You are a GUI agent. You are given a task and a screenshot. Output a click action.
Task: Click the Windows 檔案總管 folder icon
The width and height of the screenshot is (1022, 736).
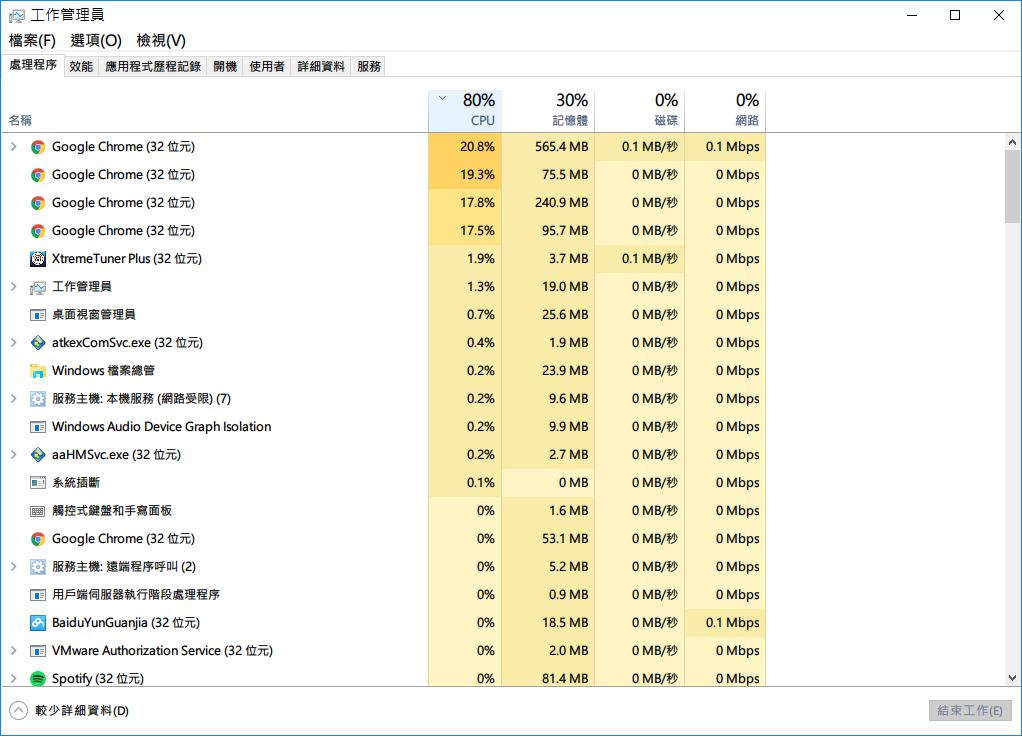[38, 371]
